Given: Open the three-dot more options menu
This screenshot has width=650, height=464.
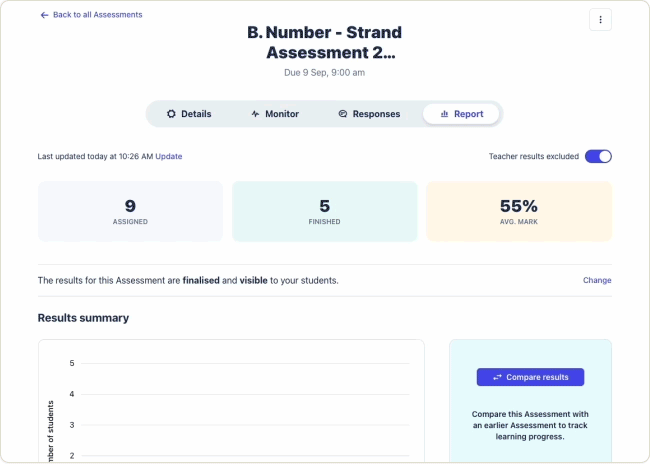Looking at the screenshot, I should click(x=600, y=19).
